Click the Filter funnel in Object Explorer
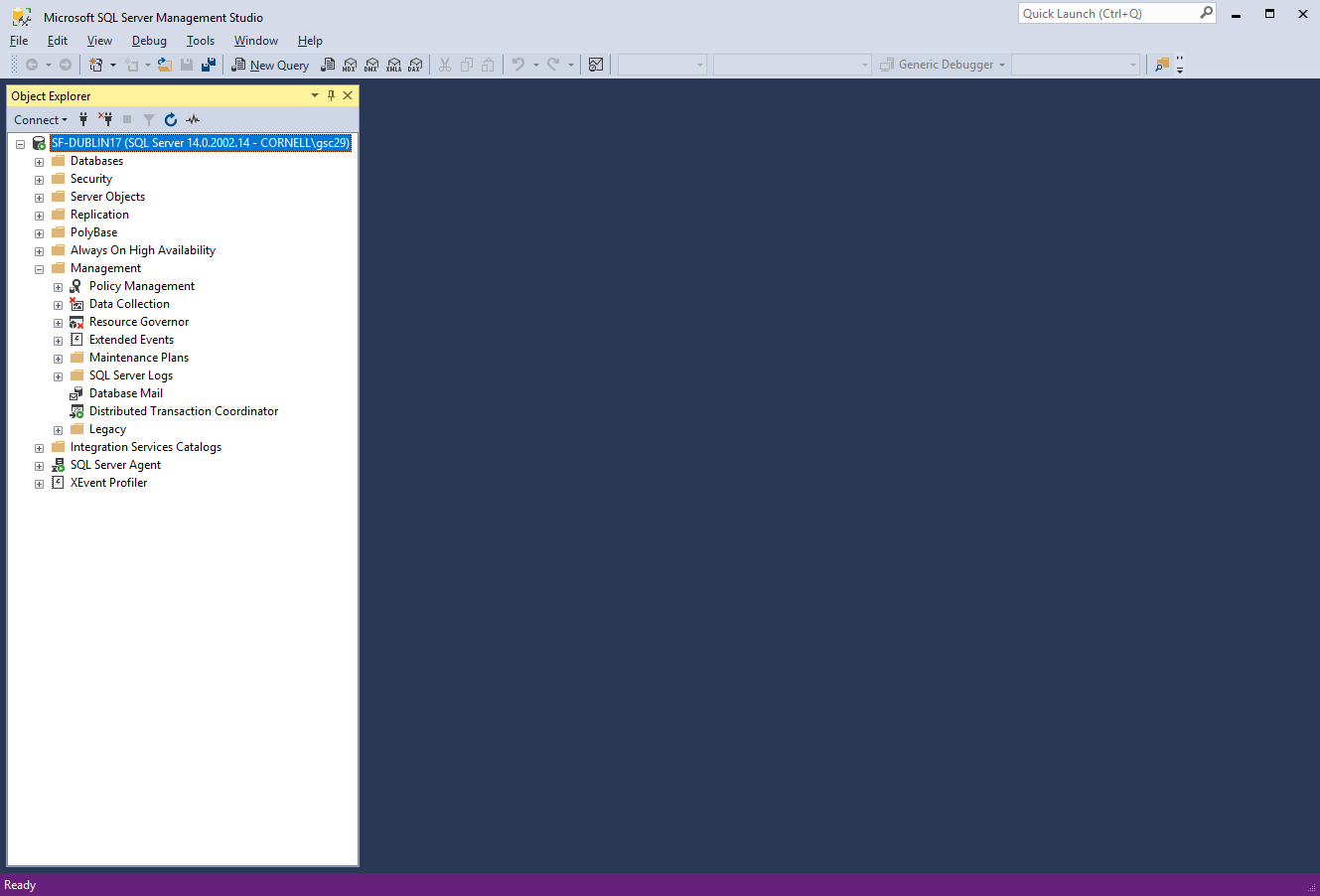1320x896 pixels. tap(149, 119)
